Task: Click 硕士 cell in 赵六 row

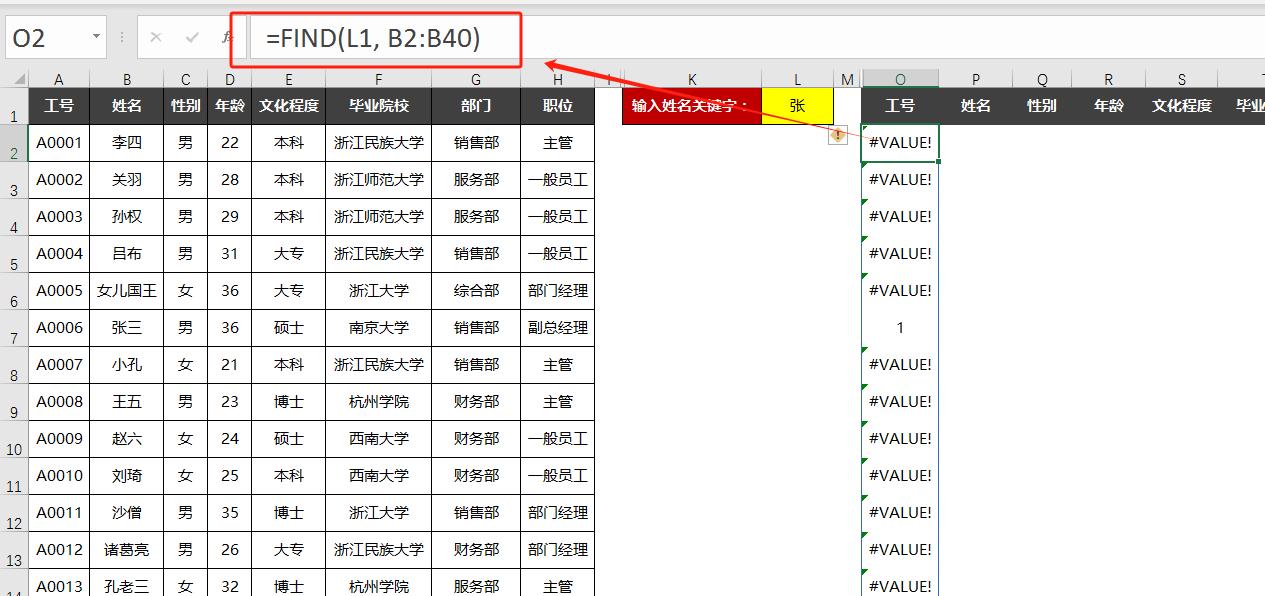Action: pos(289,438)
